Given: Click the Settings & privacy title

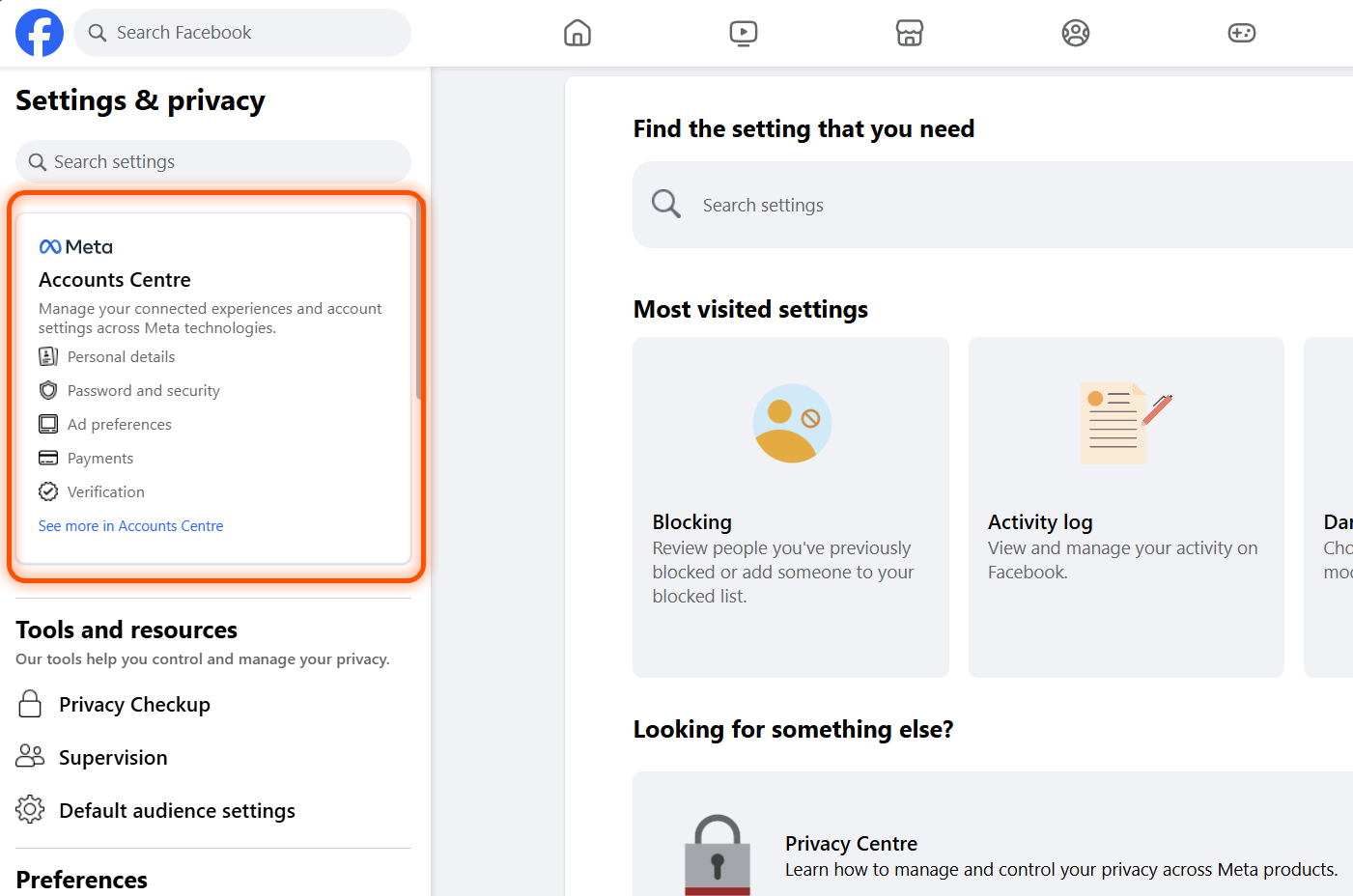Looking at the screenshot, I should point(140,100).
